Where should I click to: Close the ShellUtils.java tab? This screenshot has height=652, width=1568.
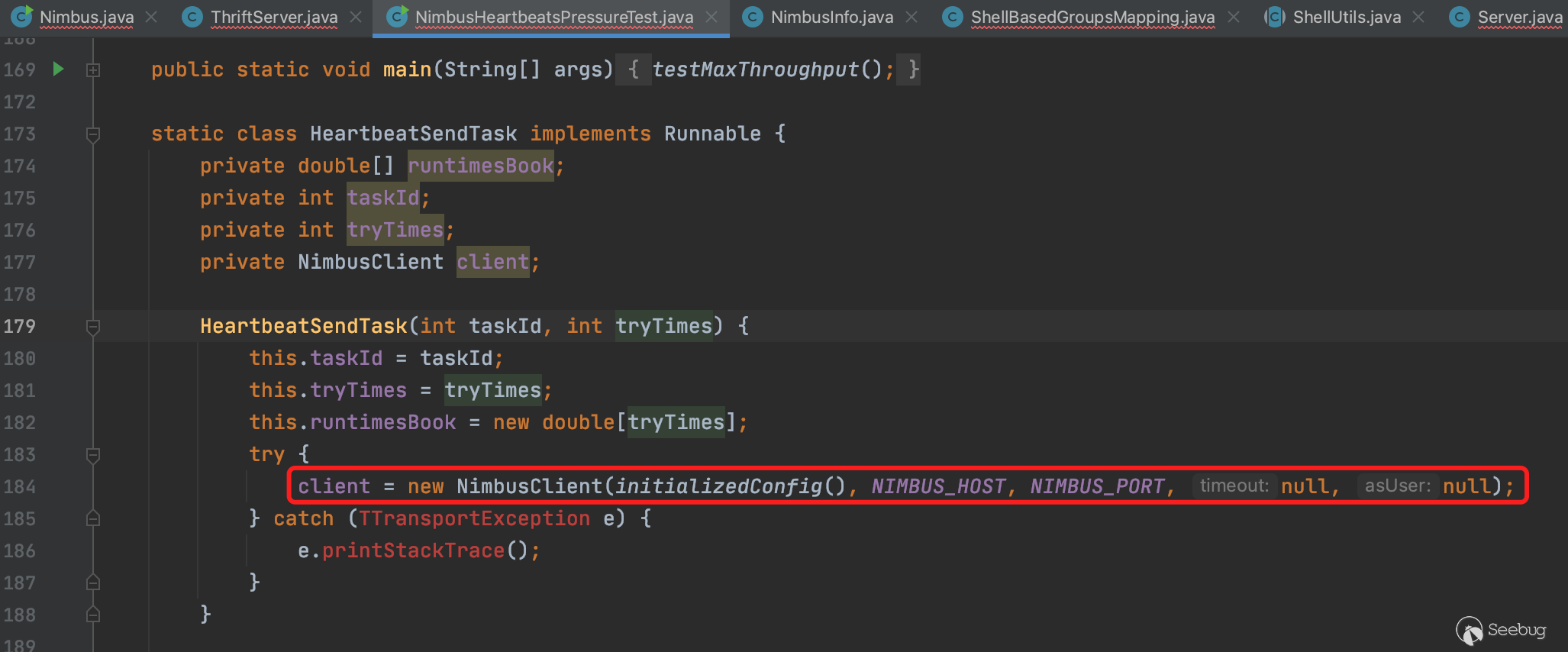pos(1418,17)
